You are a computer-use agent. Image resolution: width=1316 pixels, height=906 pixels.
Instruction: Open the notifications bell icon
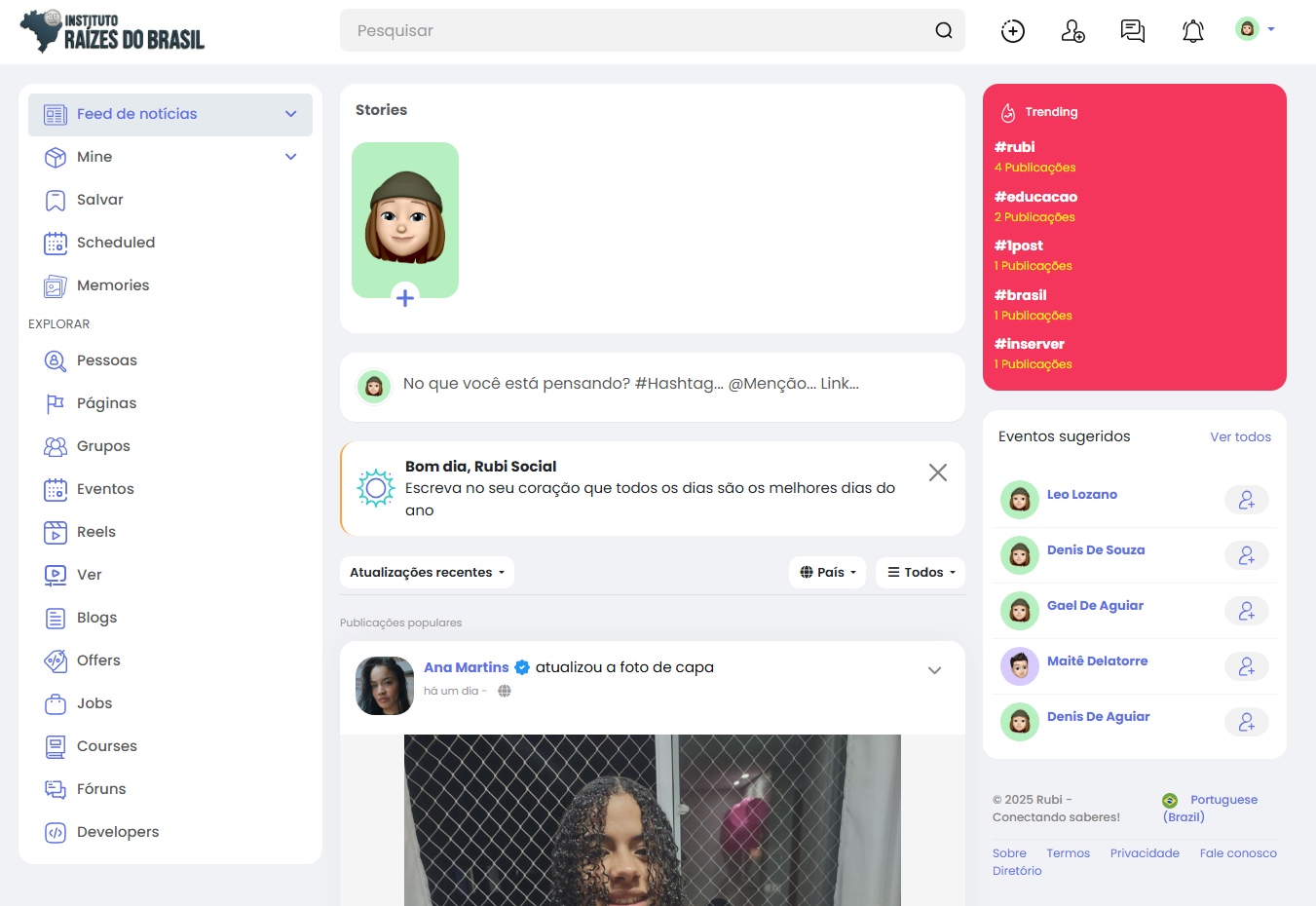pos(1192,31)
